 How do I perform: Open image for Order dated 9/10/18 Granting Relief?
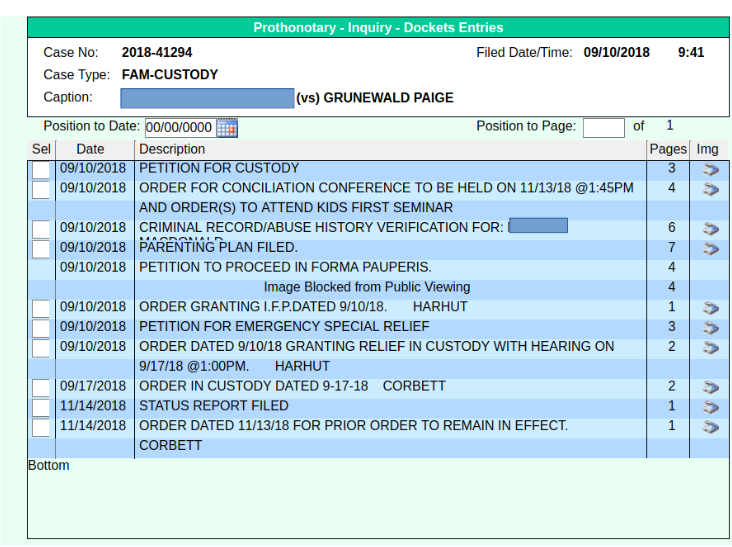[x=710, y=347]
